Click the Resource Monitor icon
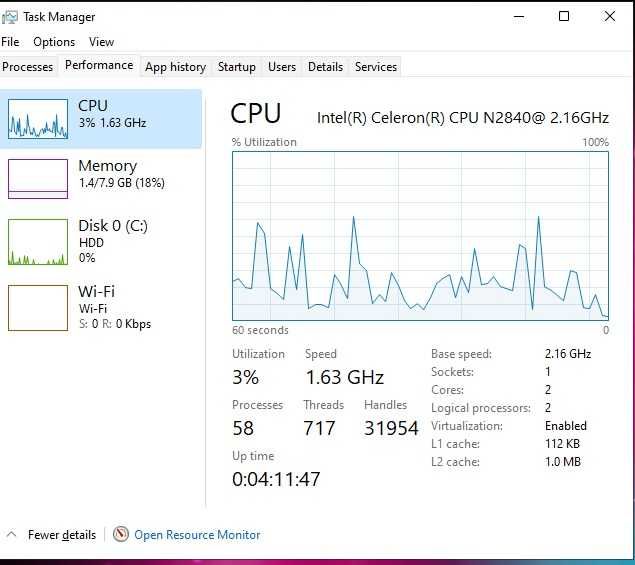635x565 pixels. pos(121,534)
